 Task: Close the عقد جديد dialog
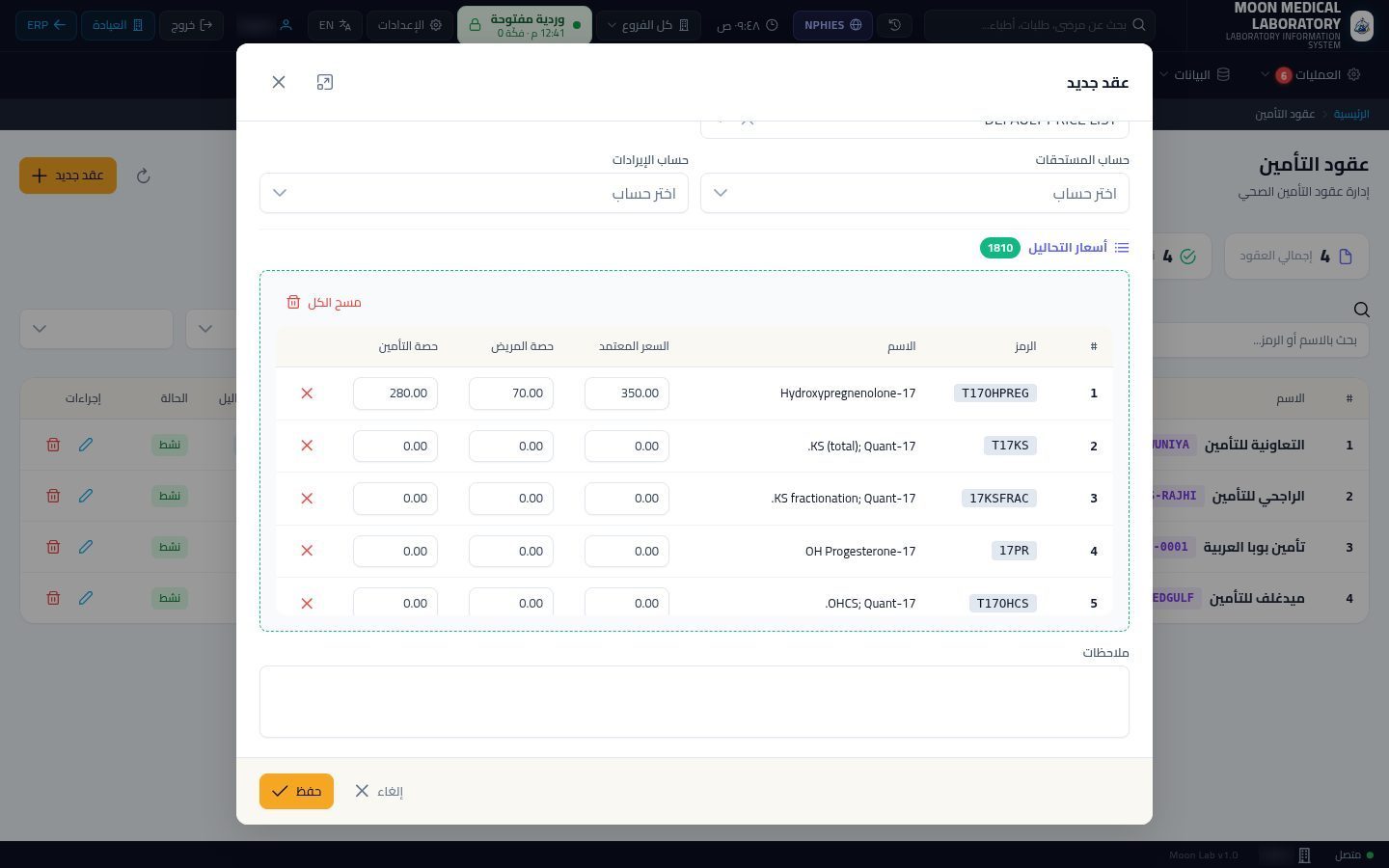click(x=279, y=82)
